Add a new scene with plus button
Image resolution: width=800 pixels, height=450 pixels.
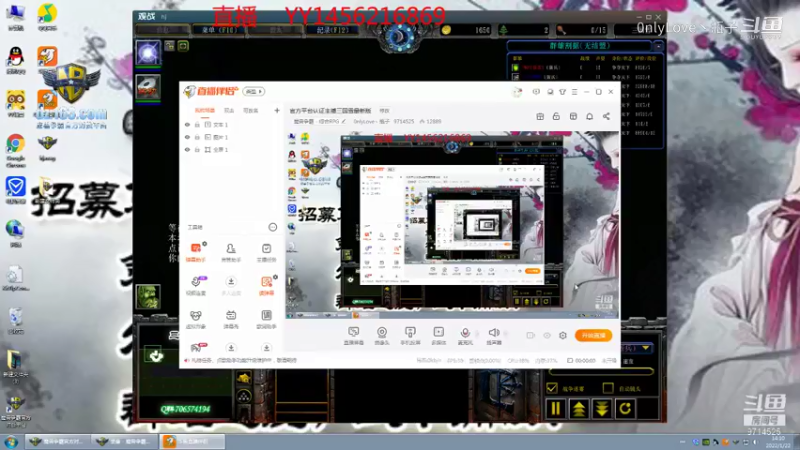click(277, 110)
